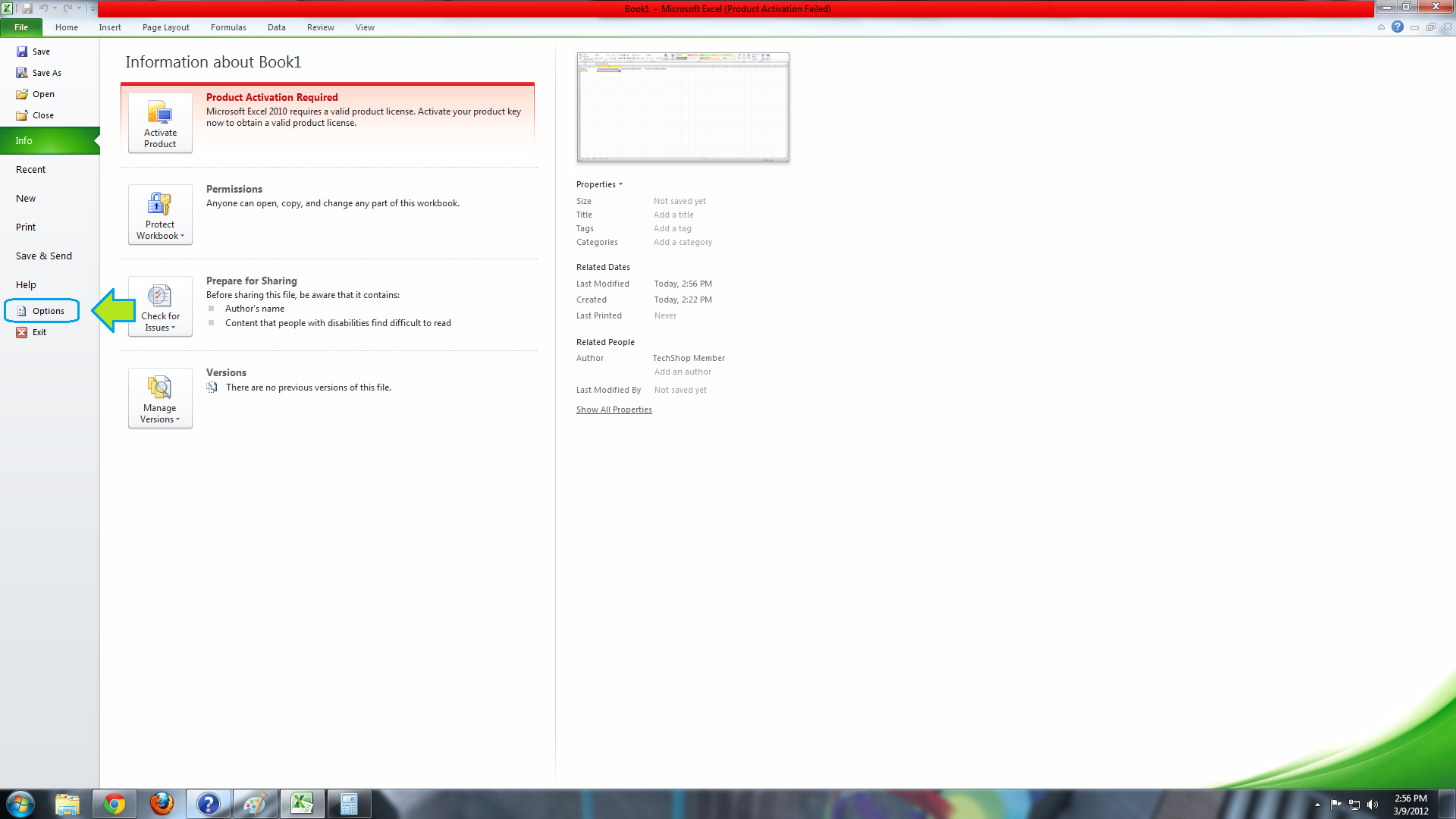Viewport: 1456px width, 819px height.
Task: Click the Show All Properties link
Action: pos(613,409)
